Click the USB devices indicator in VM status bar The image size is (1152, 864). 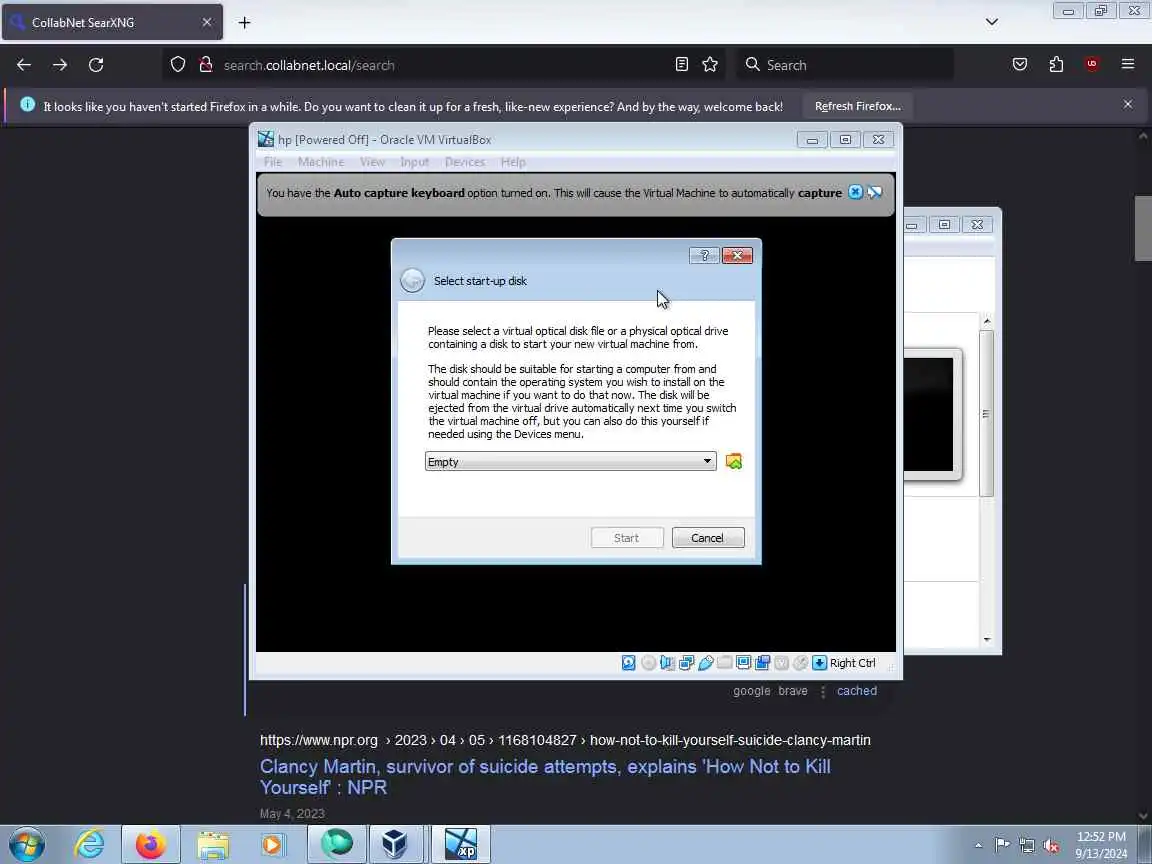tap(705, 663)
